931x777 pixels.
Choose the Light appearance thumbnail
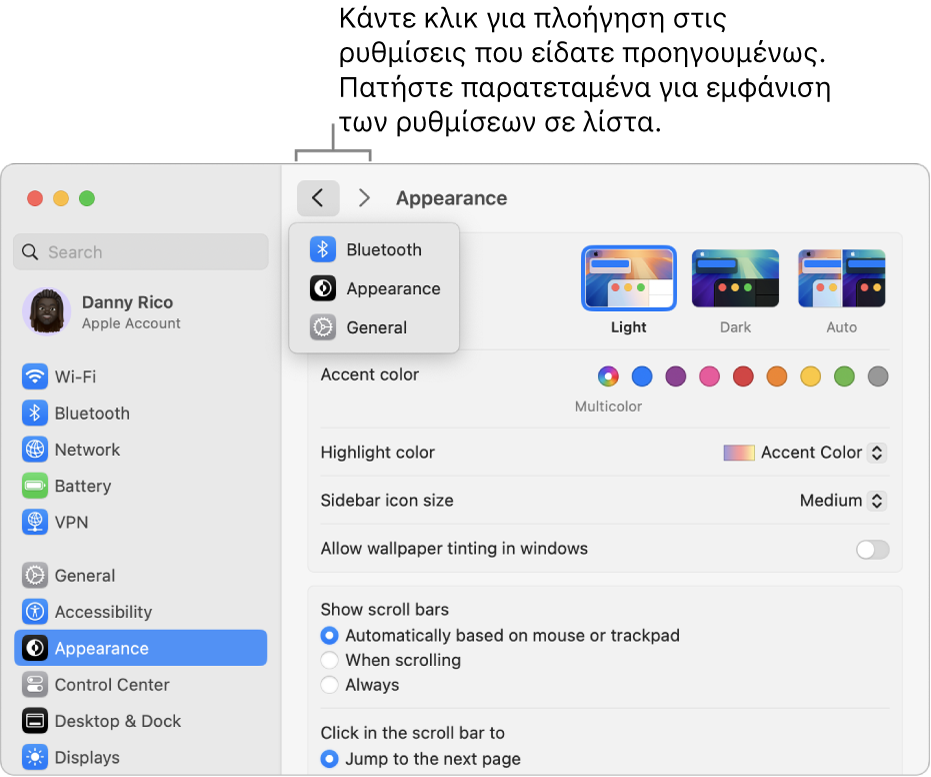[629, 278]
